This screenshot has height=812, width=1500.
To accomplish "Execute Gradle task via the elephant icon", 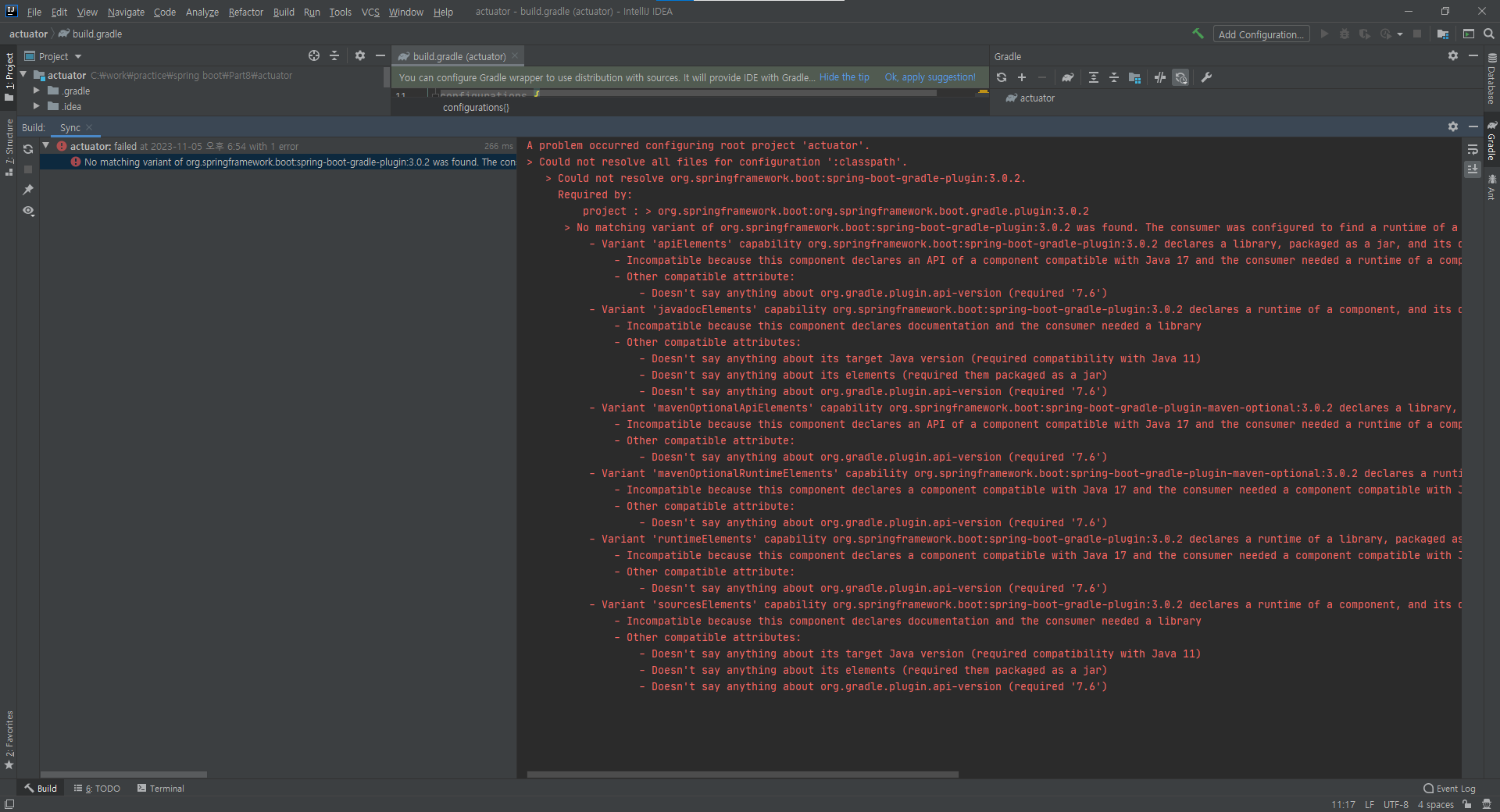I will [1068, 77].
